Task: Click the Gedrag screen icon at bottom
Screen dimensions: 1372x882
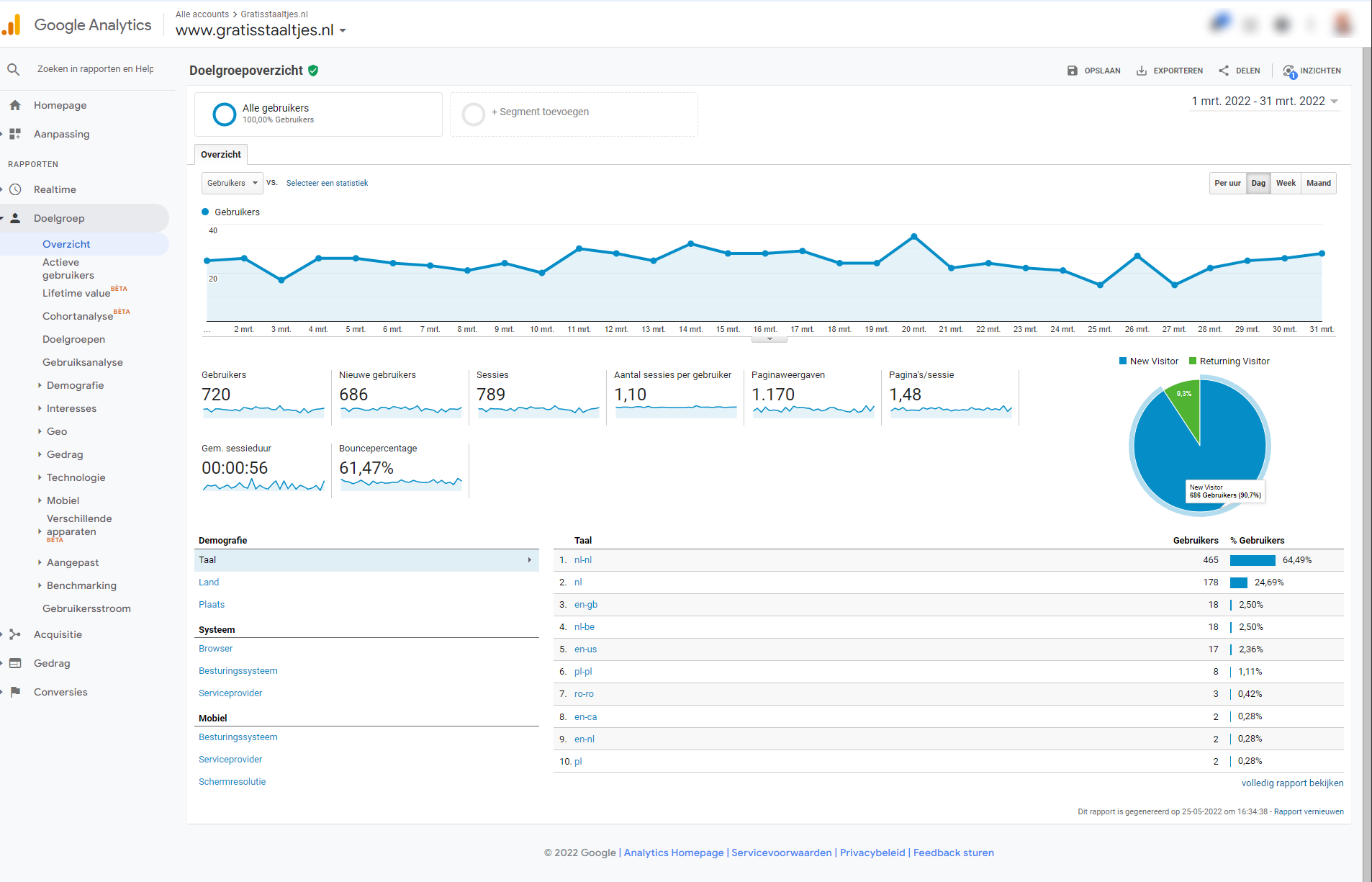Action: (15, 663)
